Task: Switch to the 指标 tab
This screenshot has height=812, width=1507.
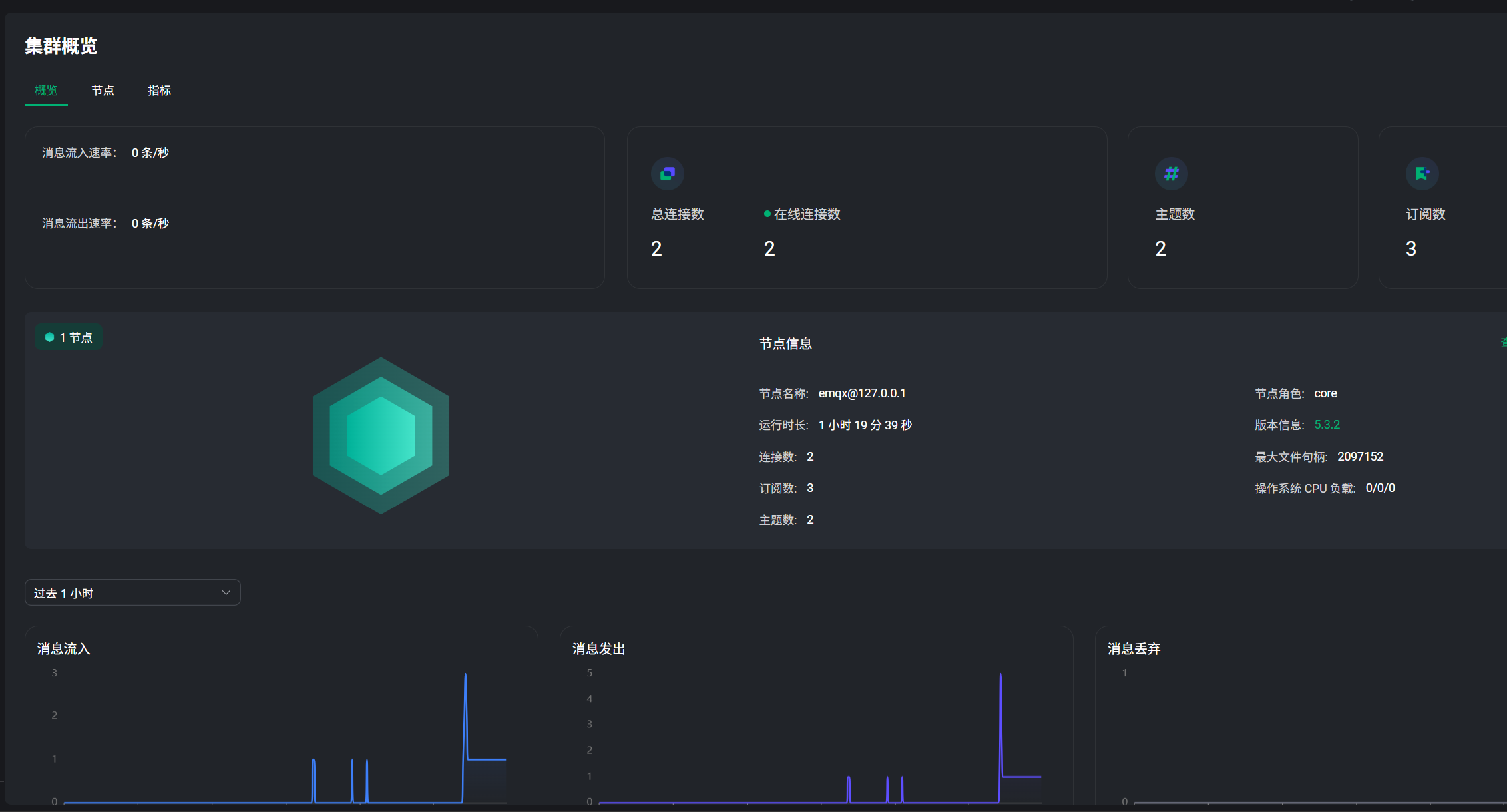Action: pos(159,90)
